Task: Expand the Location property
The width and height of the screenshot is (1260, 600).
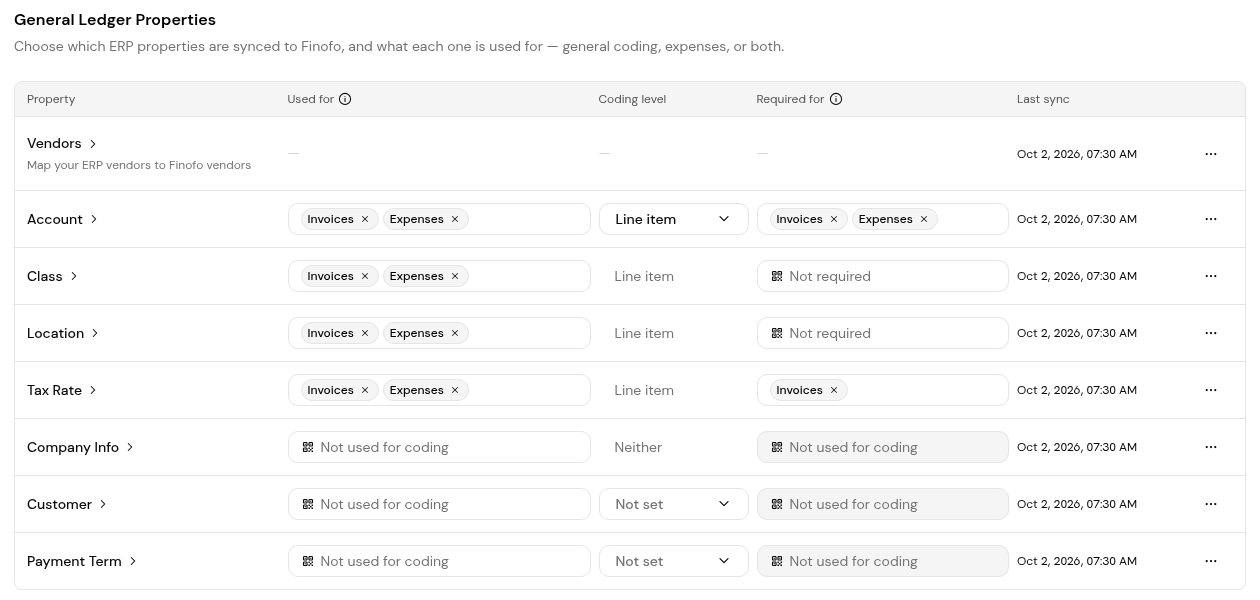Action: pos(95,333)
